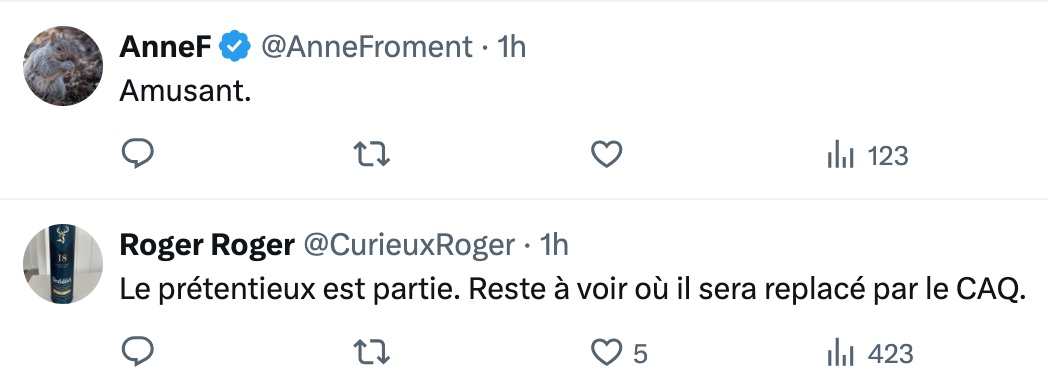
Task: Like AnneF's "Amusant." tweet
Action: 607,154
